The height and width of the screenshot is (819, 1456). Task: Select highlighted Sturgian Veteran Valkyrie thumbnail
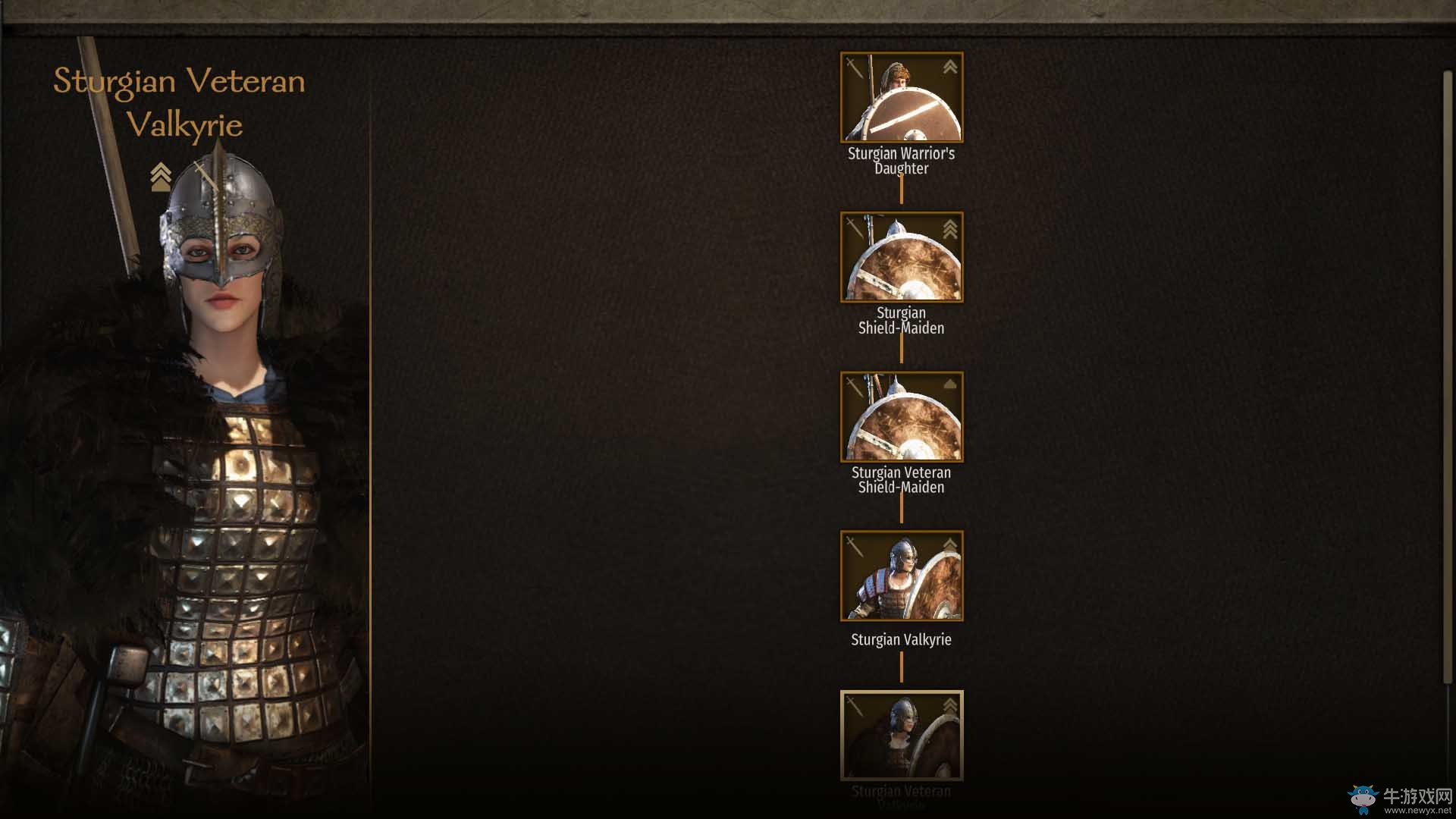902,735
